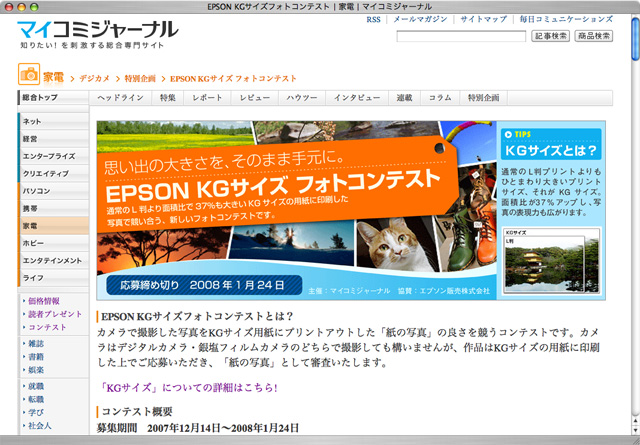Open the 読者プレゼント sidebar link
Viewport: 640px width, 445px height.
coord(55,314)
